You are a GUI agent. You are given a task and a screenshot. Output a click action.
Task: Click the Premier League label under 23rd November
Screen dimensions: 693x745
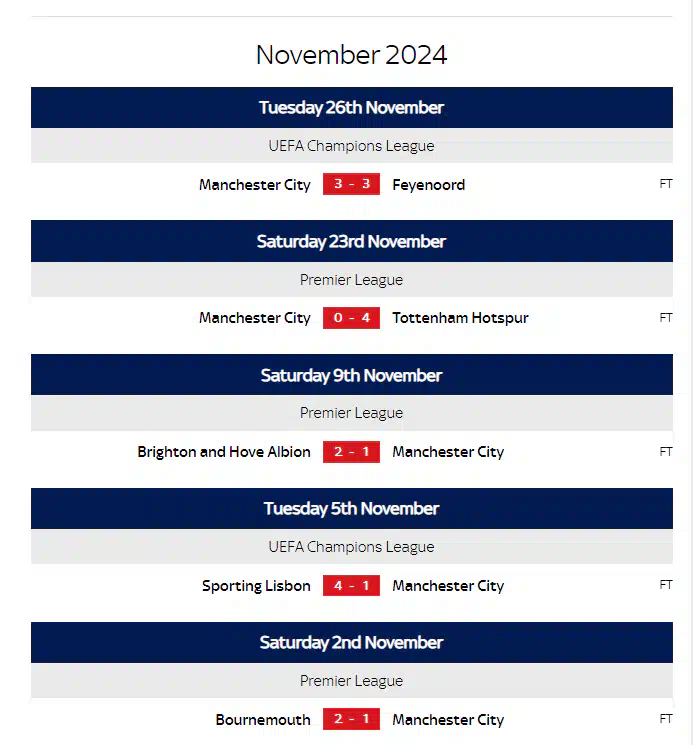click(x=351, y=280)
